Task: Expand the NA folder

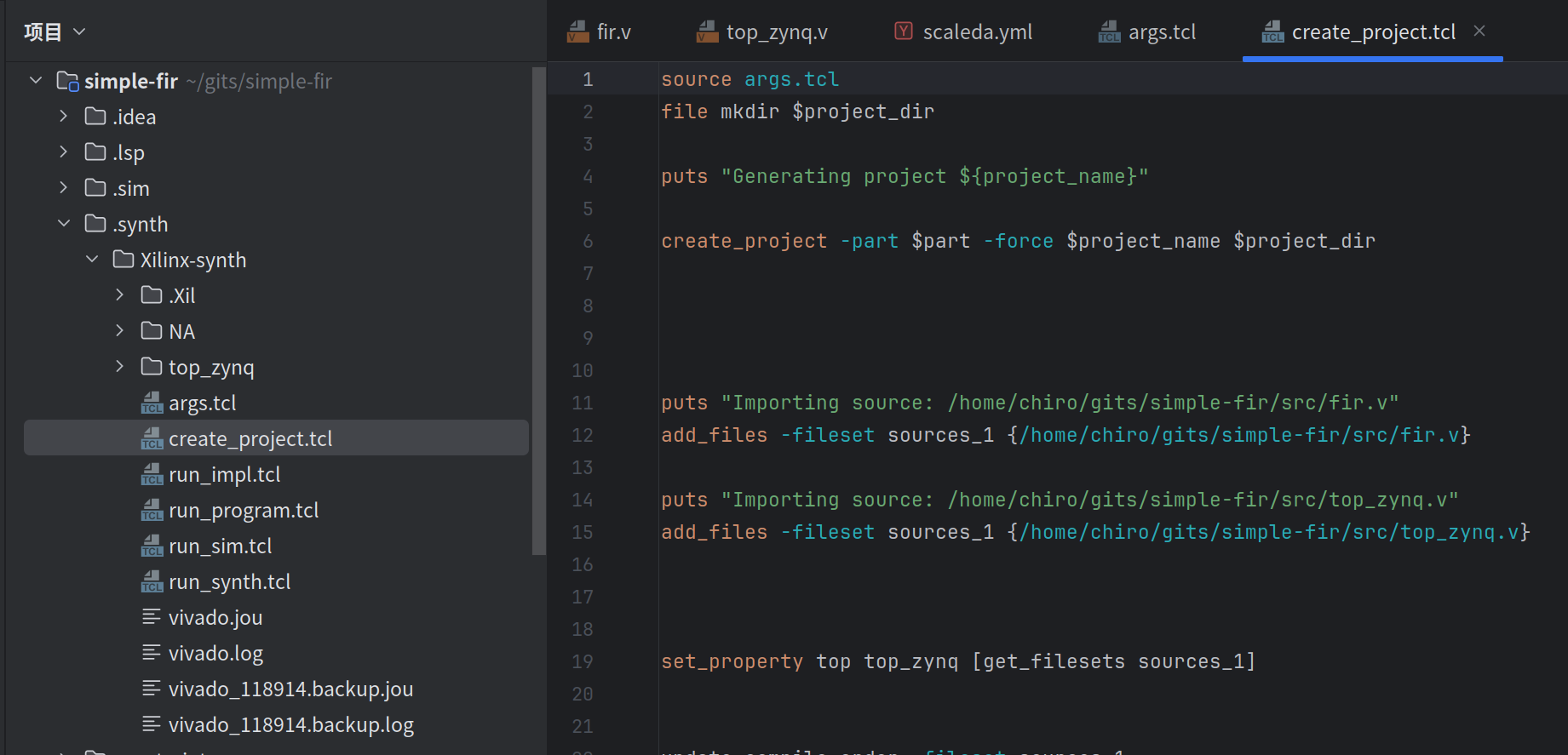Action: pyautogui.click(x=120, y=331)
